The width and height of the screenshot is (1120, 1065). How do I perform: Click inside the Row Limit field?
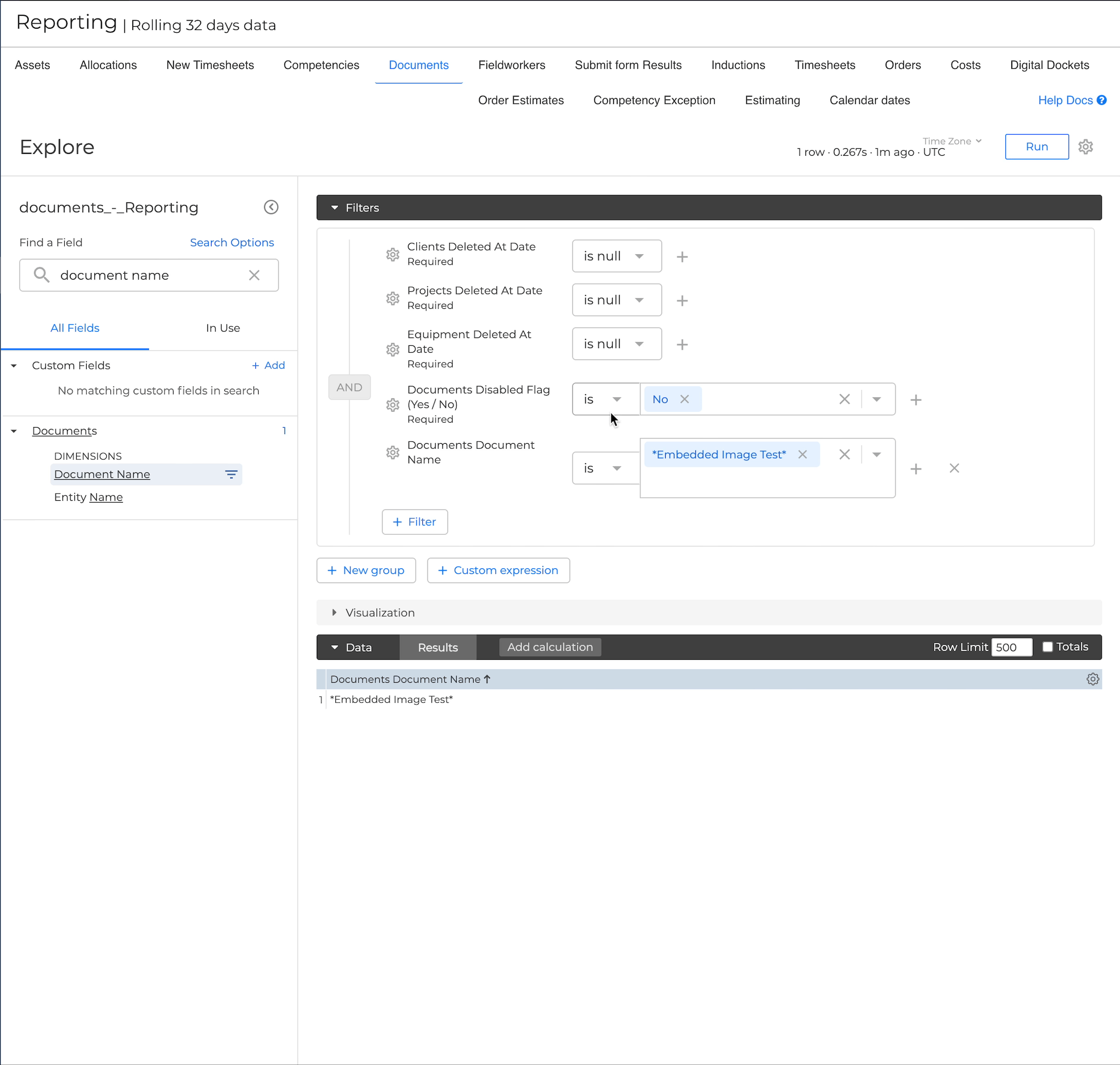click(1011, 647)
